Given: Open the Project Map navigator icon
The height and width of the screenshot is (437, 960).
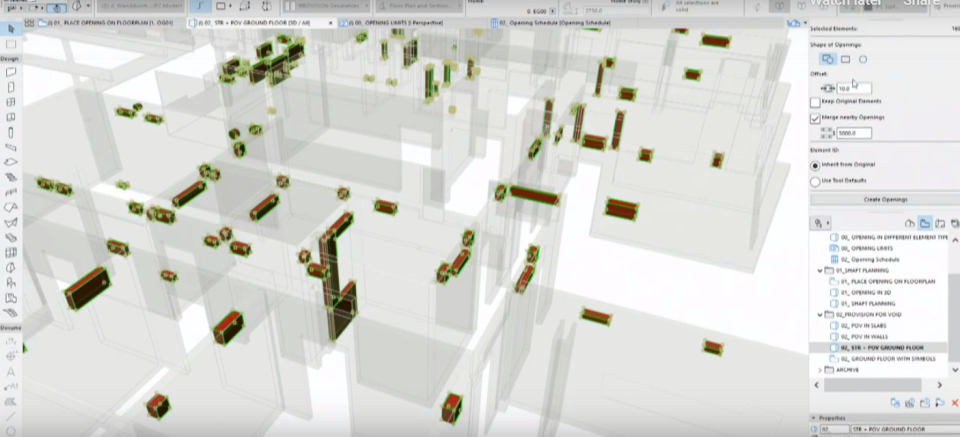Looking at the screenshot, I should [910, 223].
